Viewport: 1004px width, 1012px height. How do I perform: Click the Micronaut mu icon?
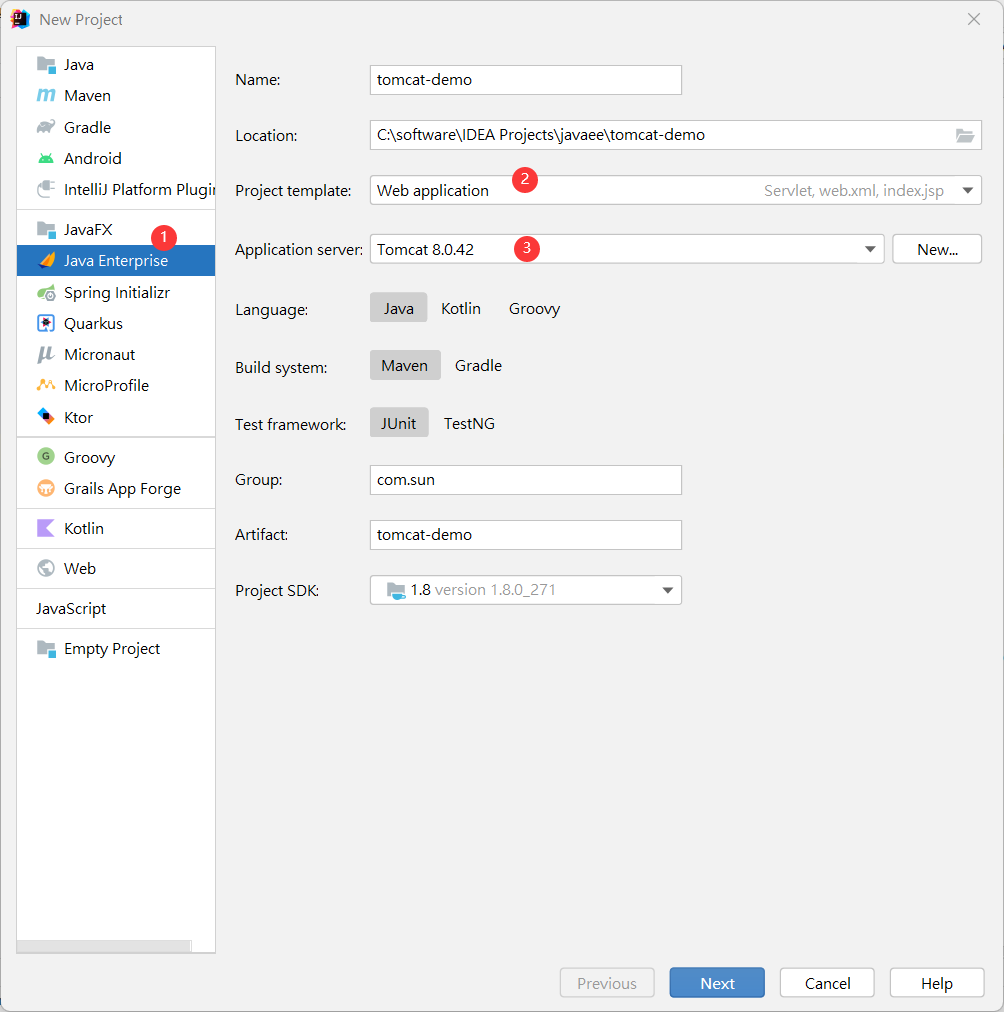tap(46, 354)
